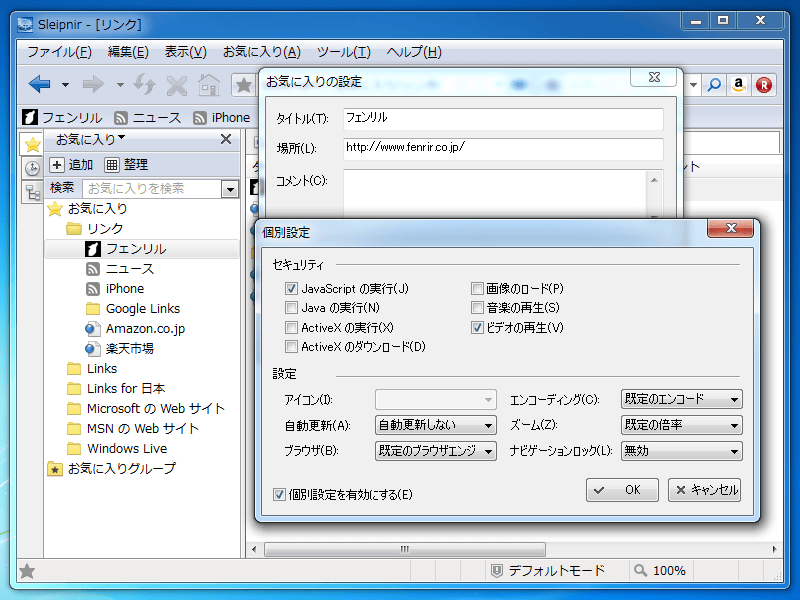The height and width of the screenshot is (600, 800).
Task: Click the 追加 (add) favorites icon
Action: [x=57, y=165]
